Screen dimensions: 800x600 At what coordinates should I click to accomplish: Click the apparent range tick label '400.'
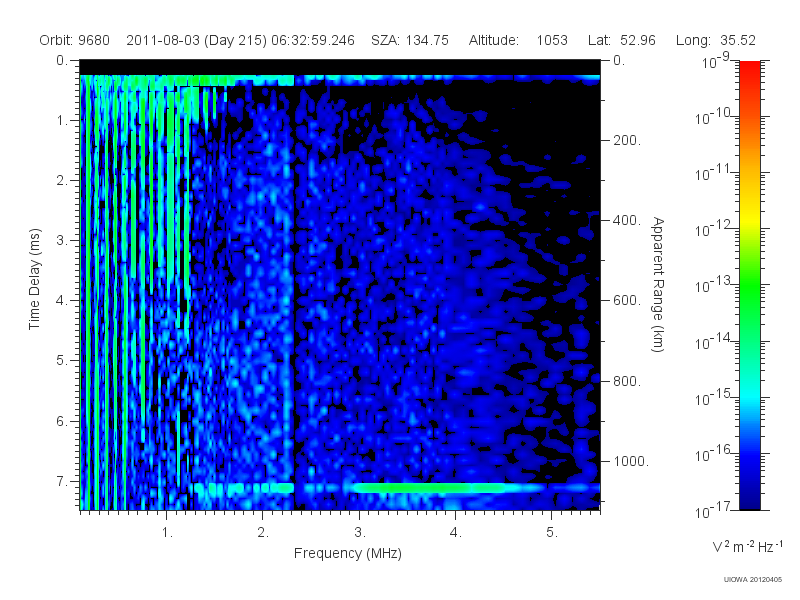click(627, 220)
